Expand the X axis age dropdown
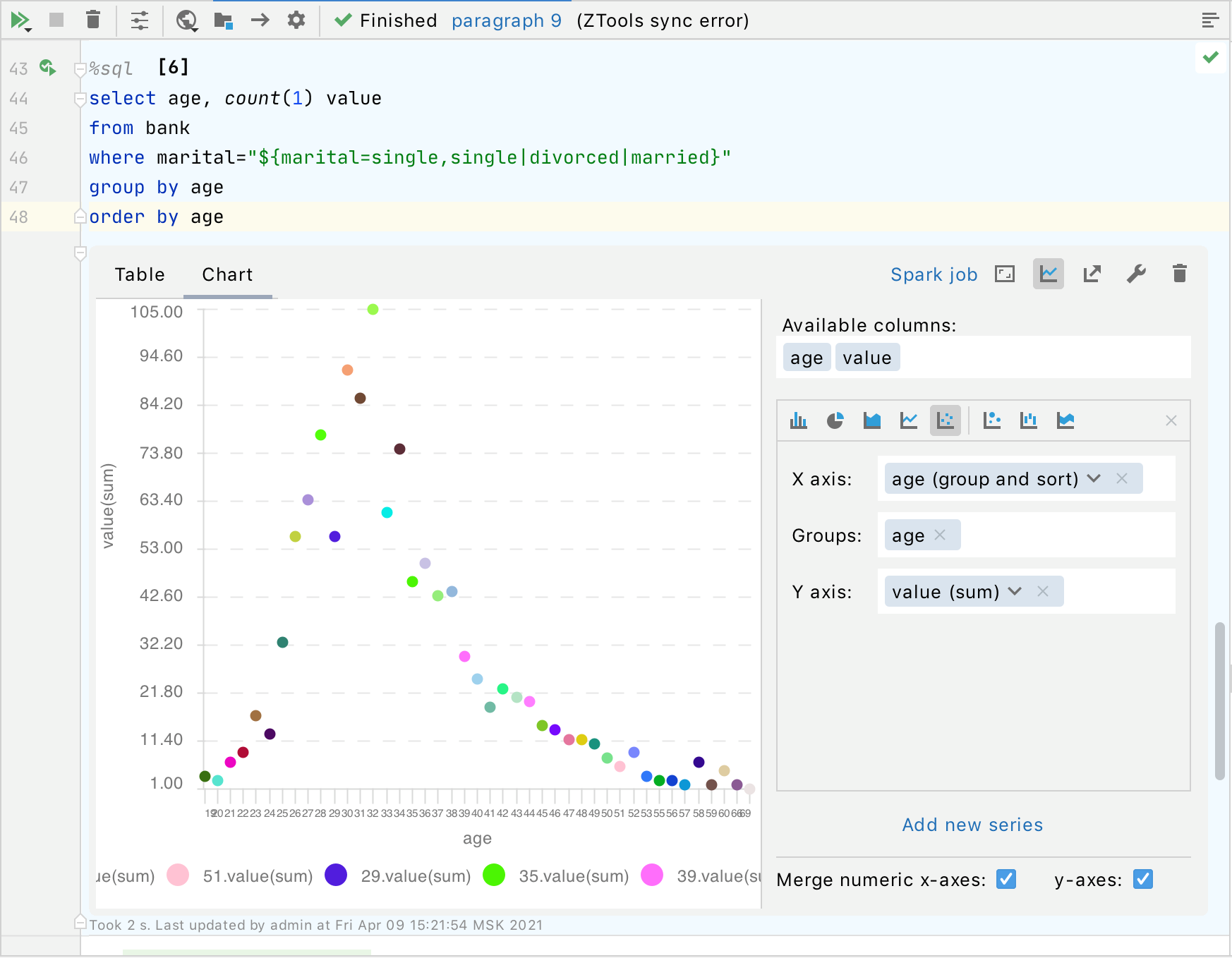Screen dimensions: 1232x958 click(x=1094, y=478)
